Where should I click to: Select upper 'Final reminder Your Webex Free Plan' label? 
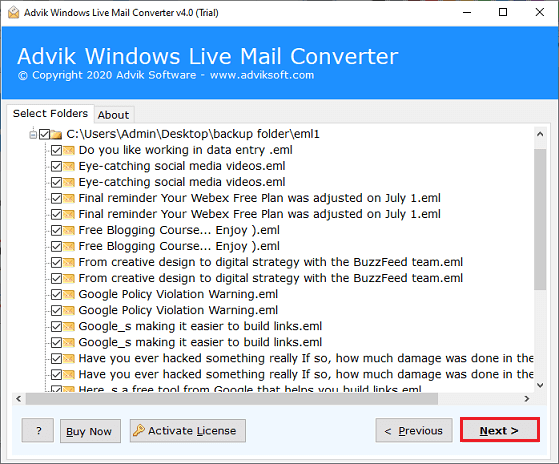(x=260, y=198)
